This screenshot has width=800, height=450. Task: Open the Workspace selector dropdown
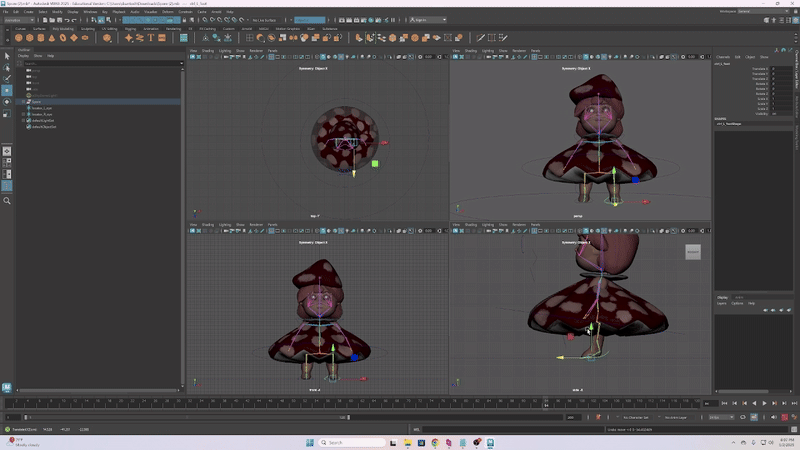pyautogui.click(x=765, y=11)
